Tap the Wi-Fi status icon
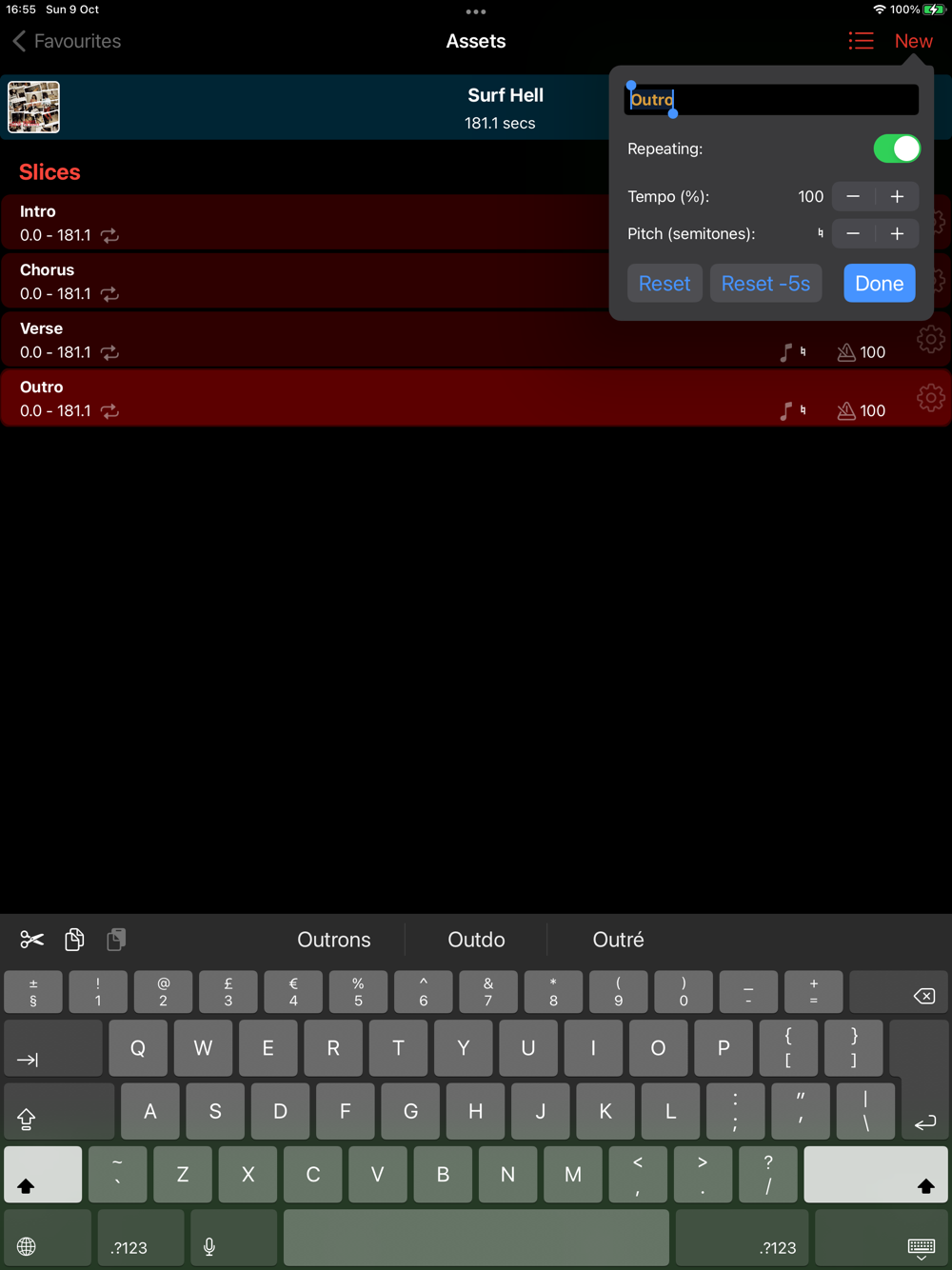The image size is (952, 1270). [879, 10]
